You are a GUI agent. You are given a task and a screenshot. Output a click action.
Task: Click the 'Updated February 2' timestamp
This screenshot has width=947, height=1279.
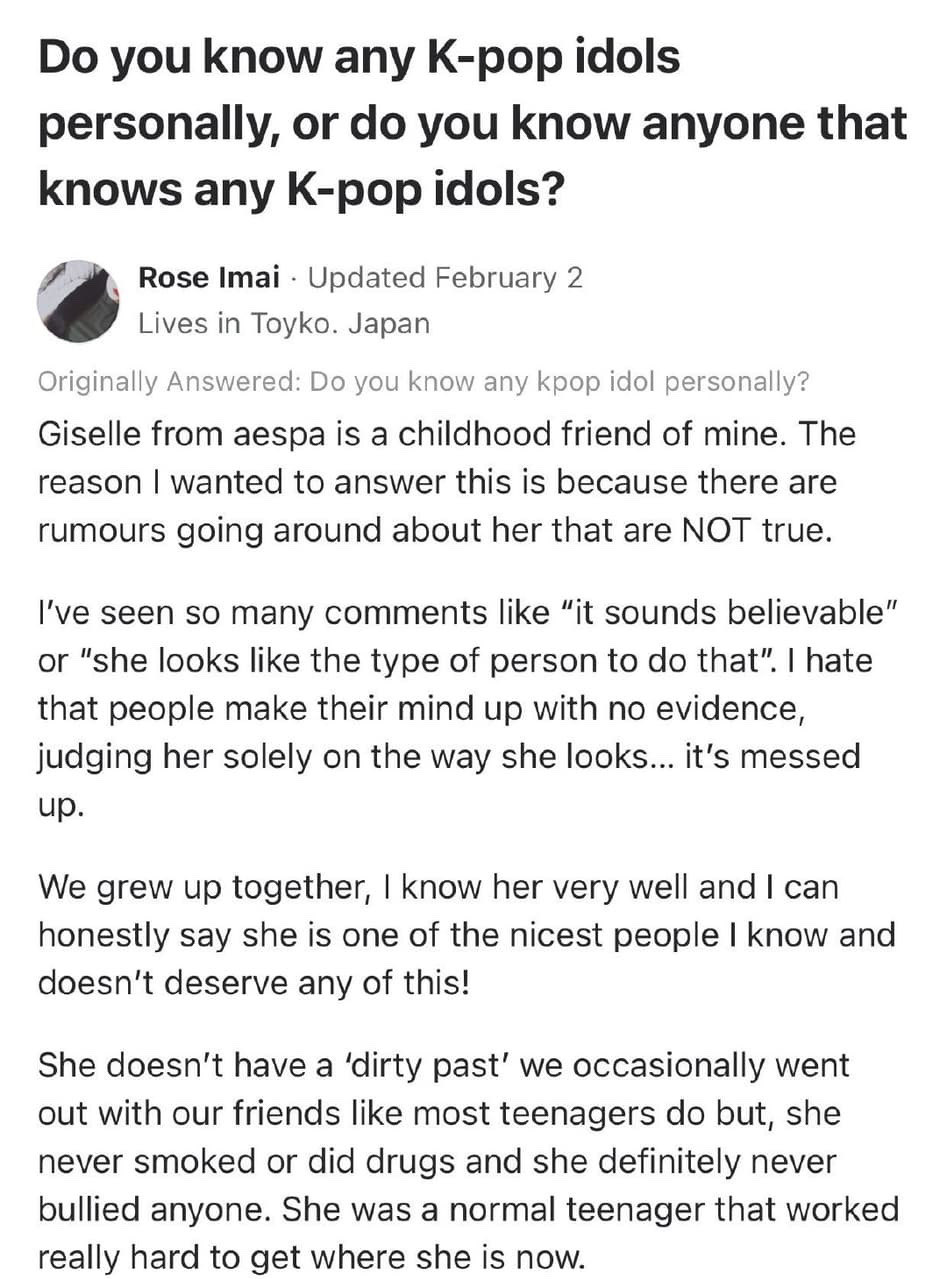point(445,278)
